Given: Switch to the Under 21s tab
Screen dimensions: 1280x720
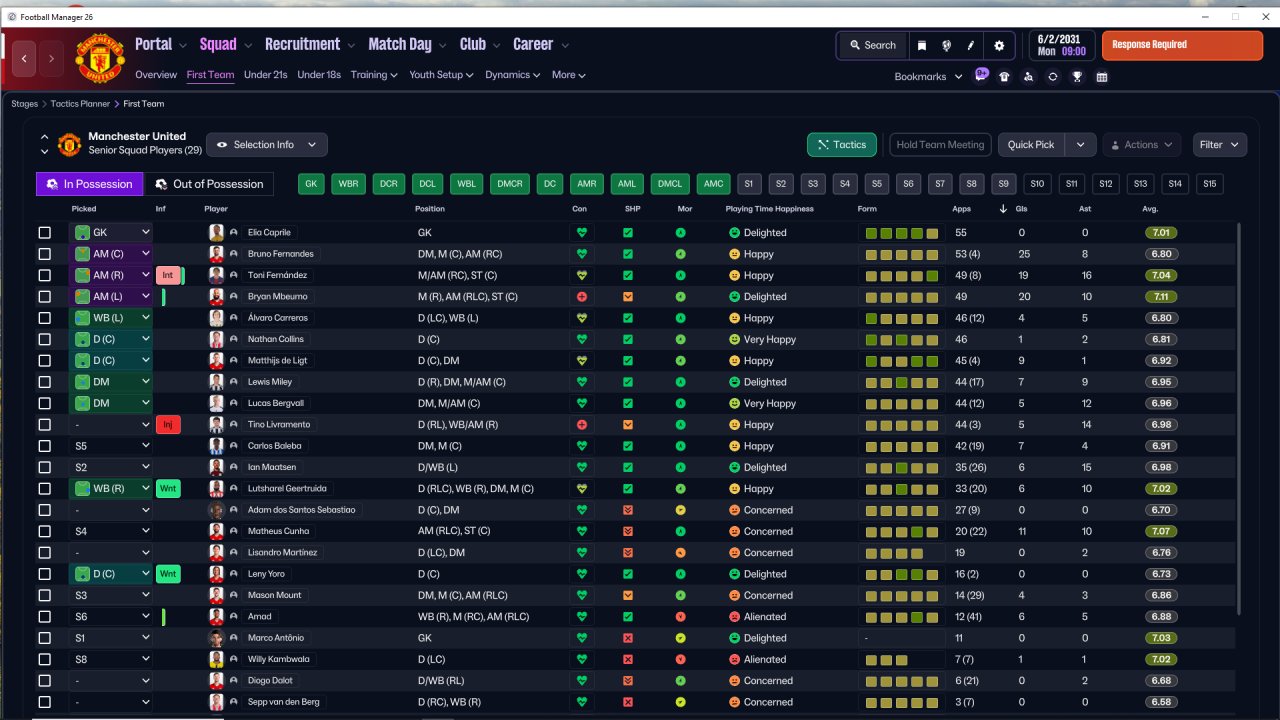Looking at the screenshot, I should (x=266, y=75).
